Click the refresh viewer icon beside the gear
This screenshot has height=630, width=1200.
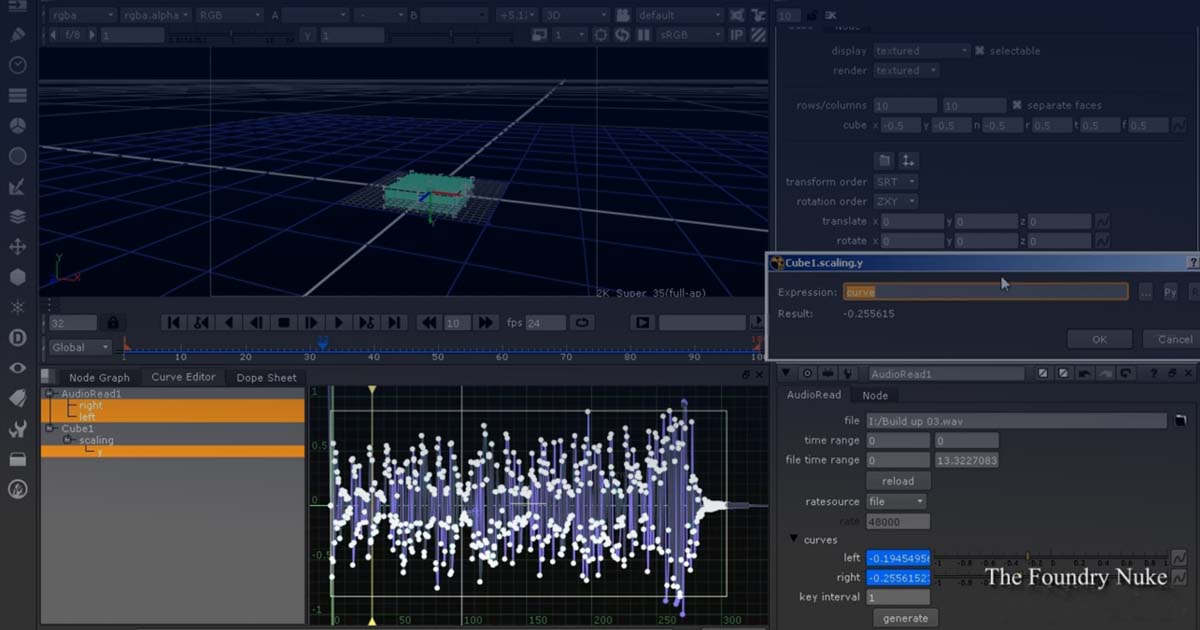(x=622, y=33)
